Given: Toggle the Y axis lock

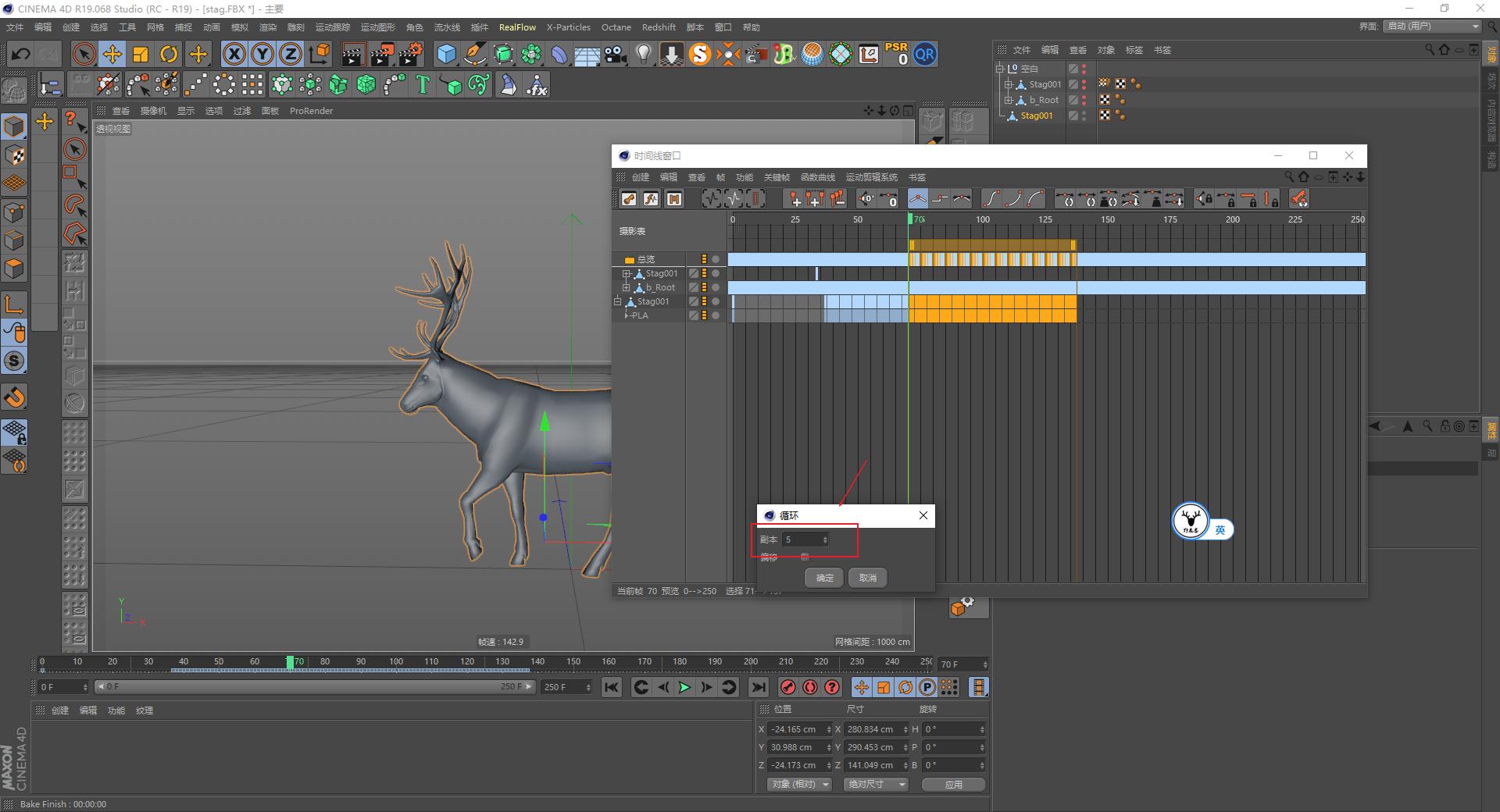Looking at the screenshot, I should pyautogui.click(x=262, y=54).
